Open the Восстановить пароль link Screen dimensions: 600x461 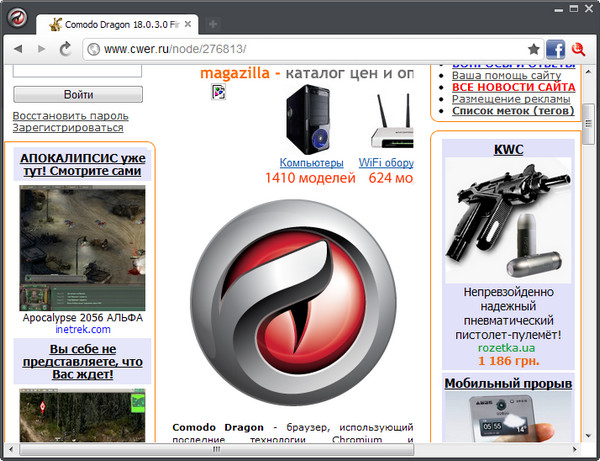(x=71, y=116)
